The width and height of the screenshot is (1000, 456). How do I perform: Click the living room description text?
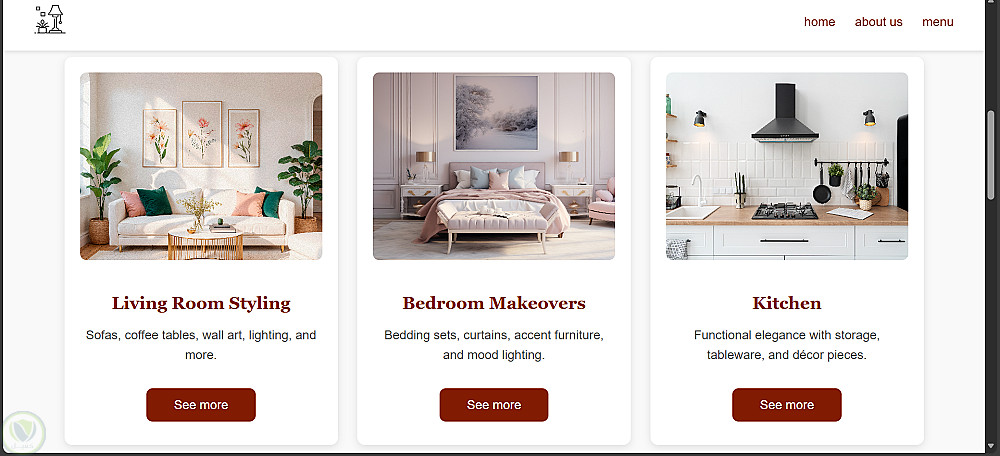201,345
